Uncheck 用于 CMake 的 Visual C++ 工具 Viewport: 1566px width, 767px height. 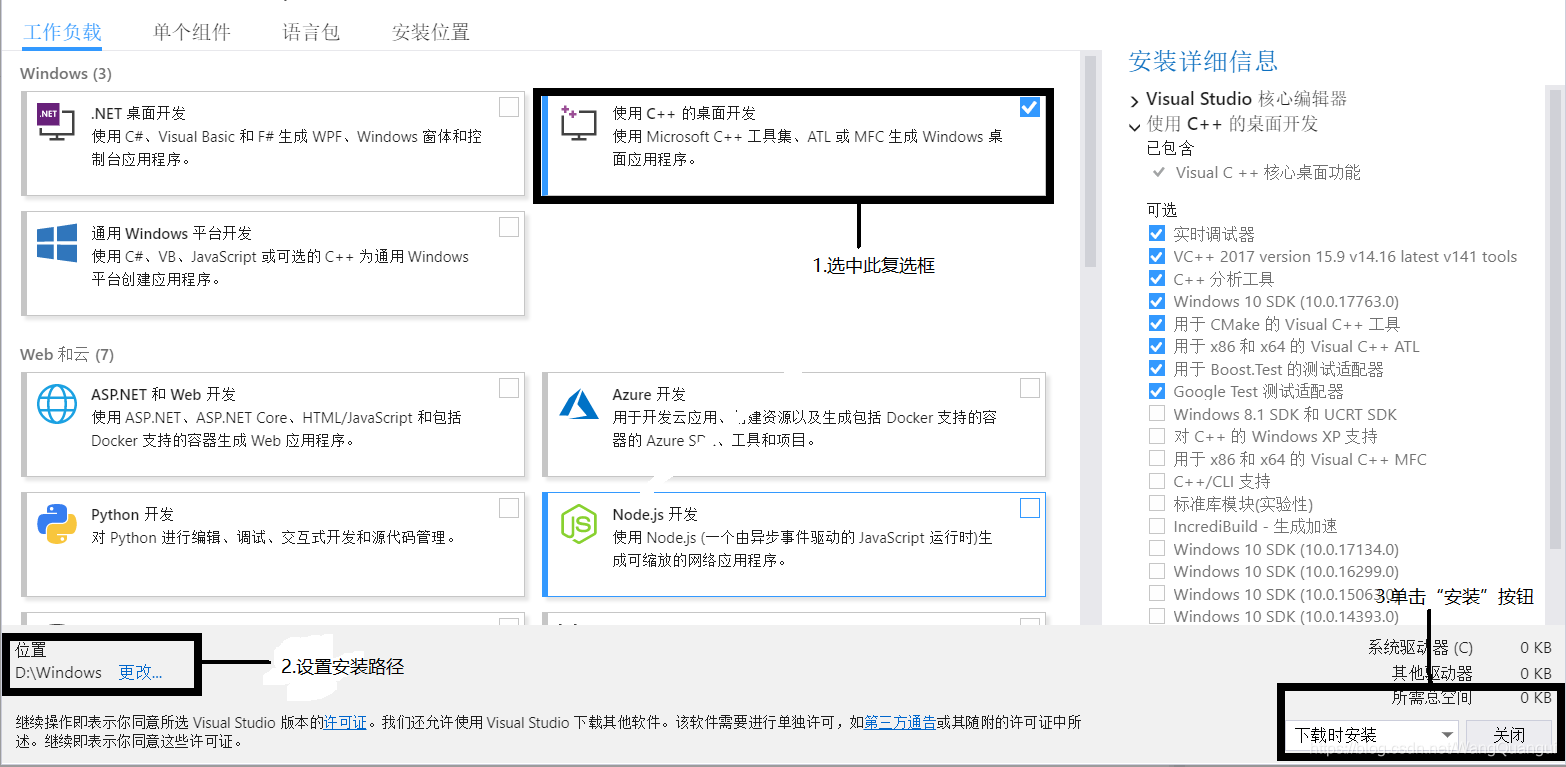coord(1157,324)
